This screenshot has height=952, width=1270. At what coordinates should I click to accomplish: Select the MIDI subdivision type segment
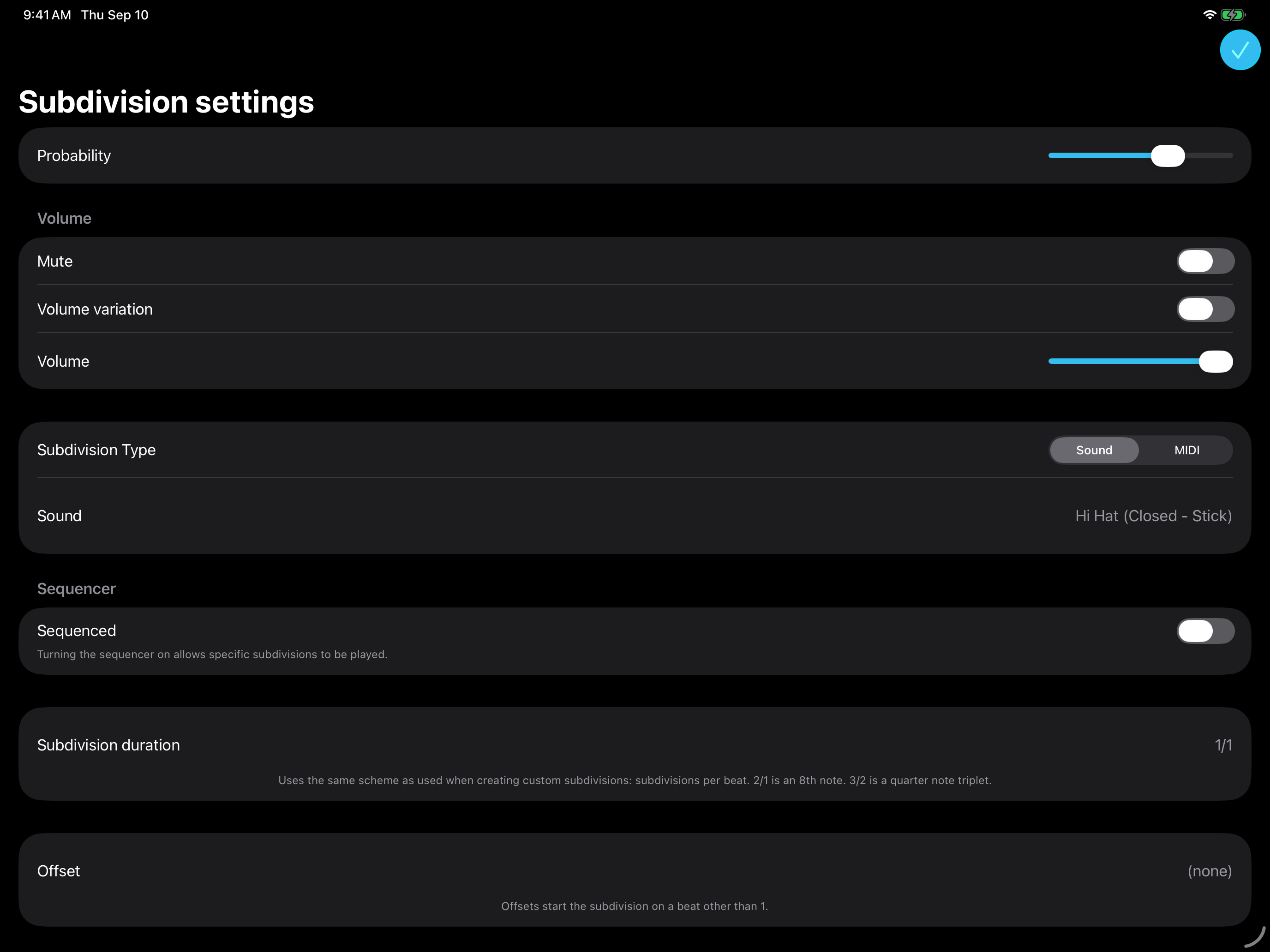(1186, 451)
